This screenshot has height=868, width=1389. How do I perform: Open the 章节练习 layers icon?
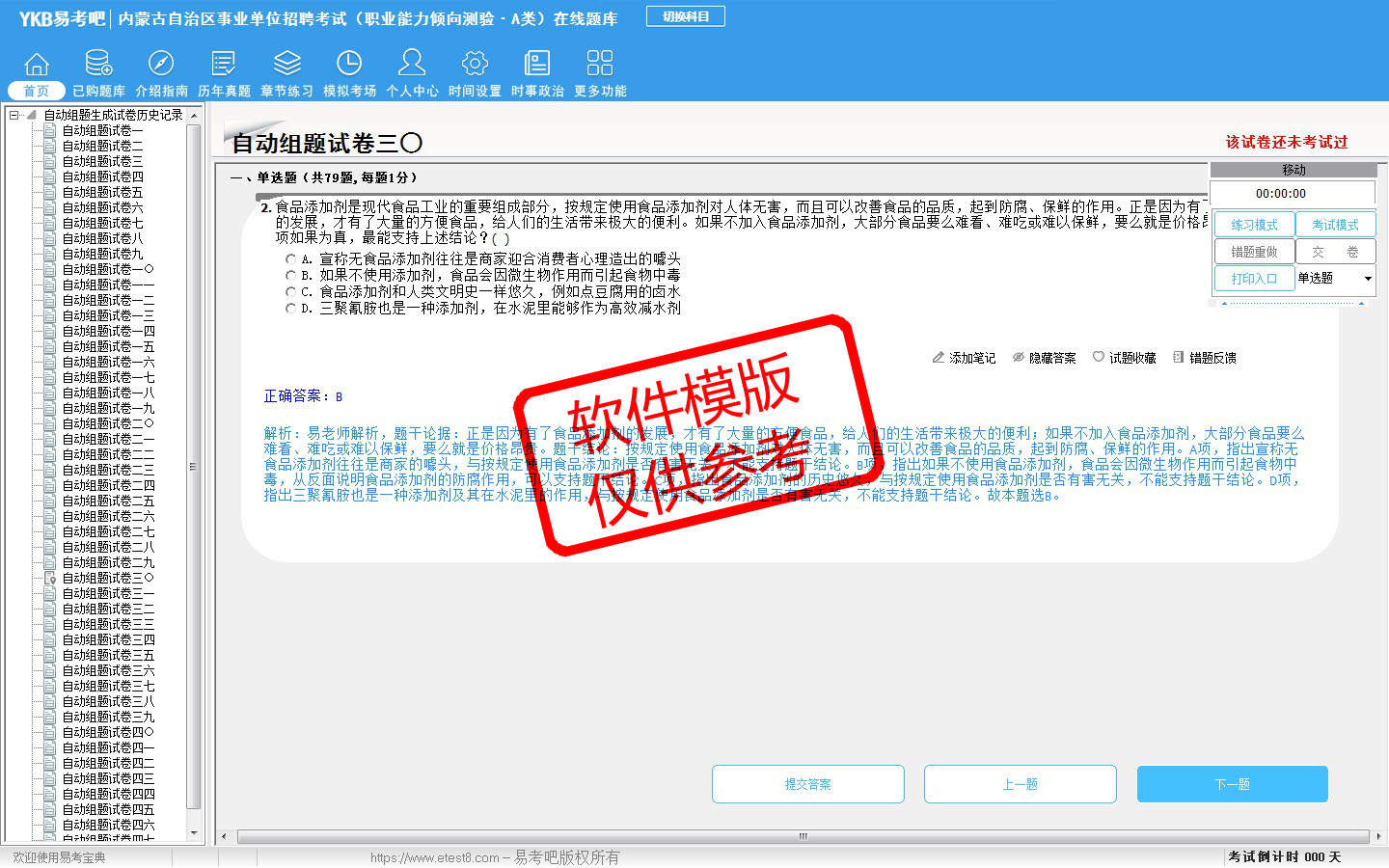coord(286,65)
